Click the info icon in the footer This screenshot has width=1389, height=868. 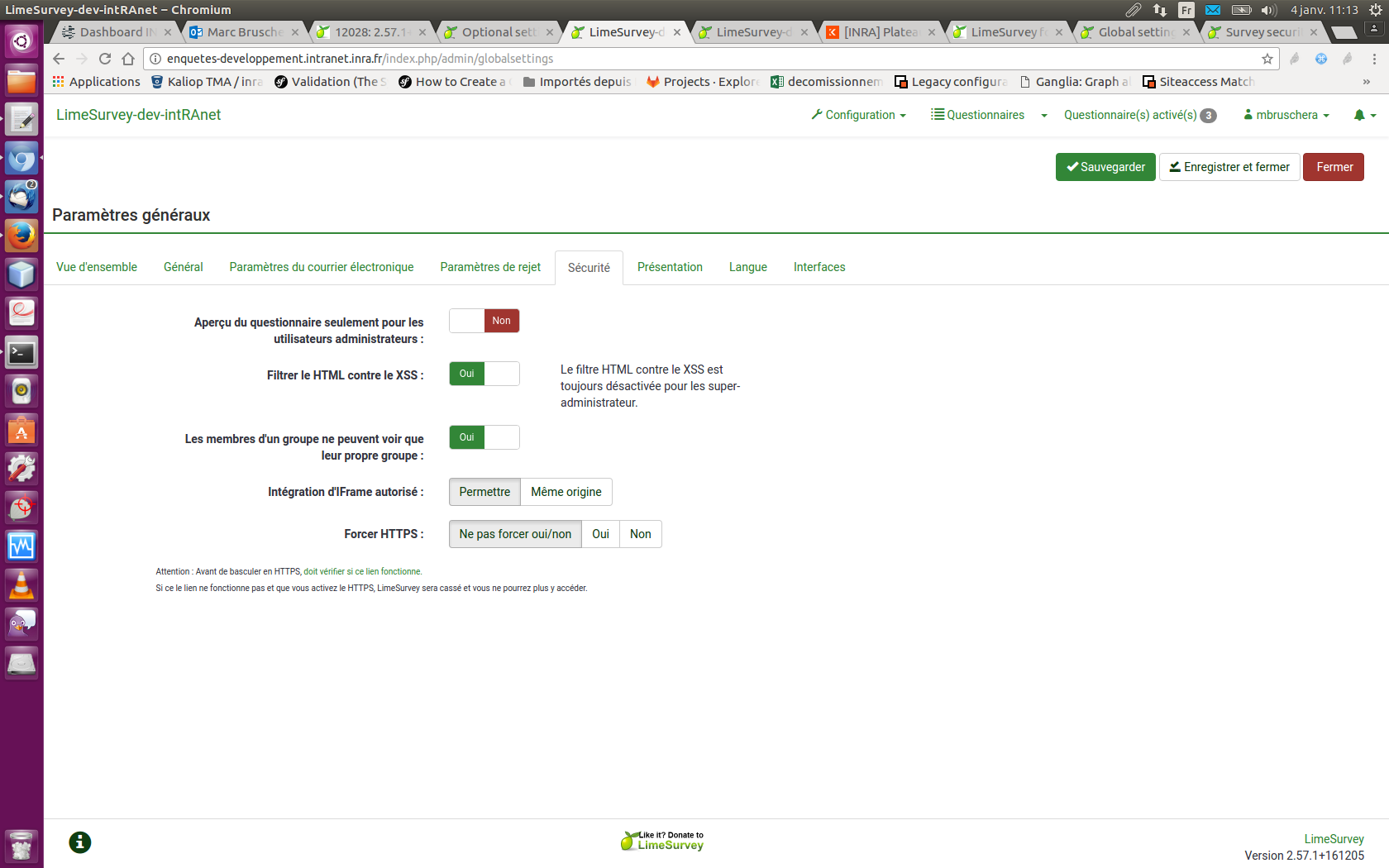pyautogui.click(x=80, y=842)
